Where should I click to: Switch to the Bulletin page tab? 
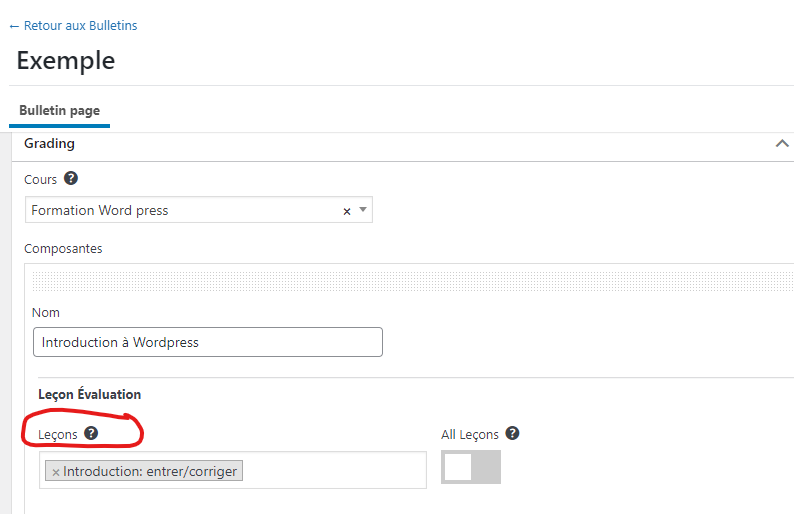tap(59, 110)
